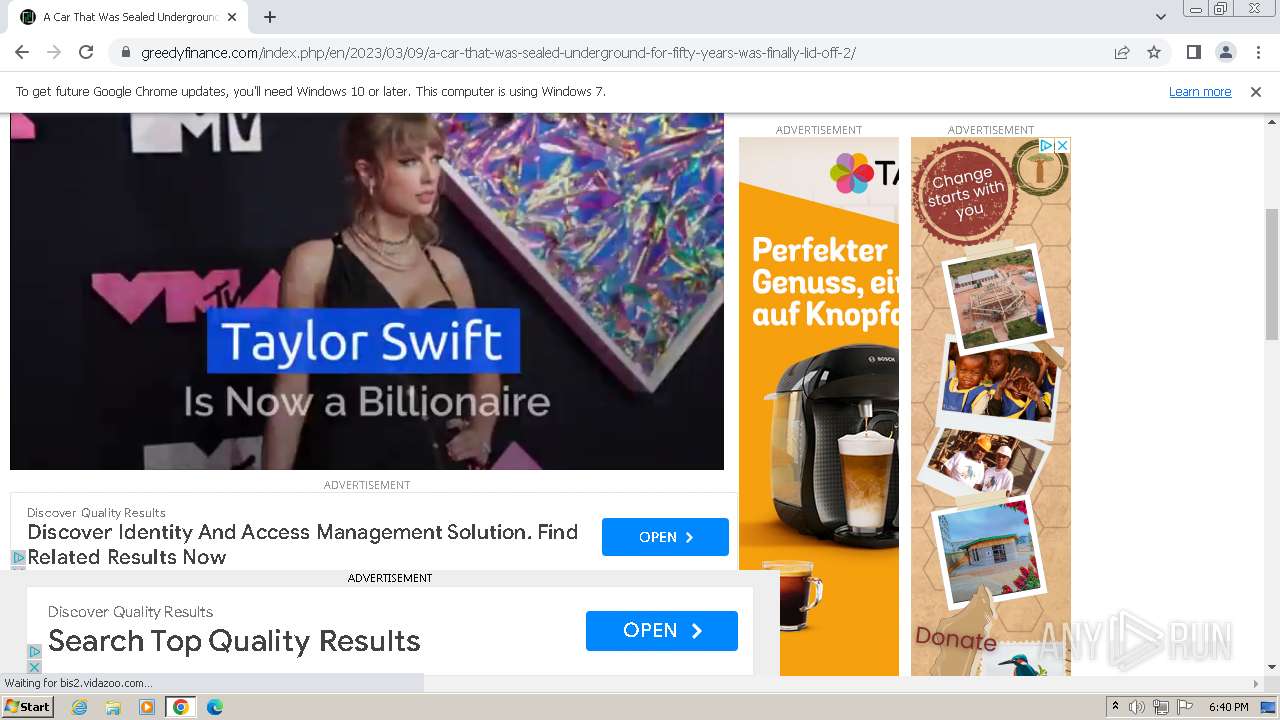This screenshot has width=1280, height=720.
Task: Click the 6:40 PM system clock
Action: tap(1228, 707)
